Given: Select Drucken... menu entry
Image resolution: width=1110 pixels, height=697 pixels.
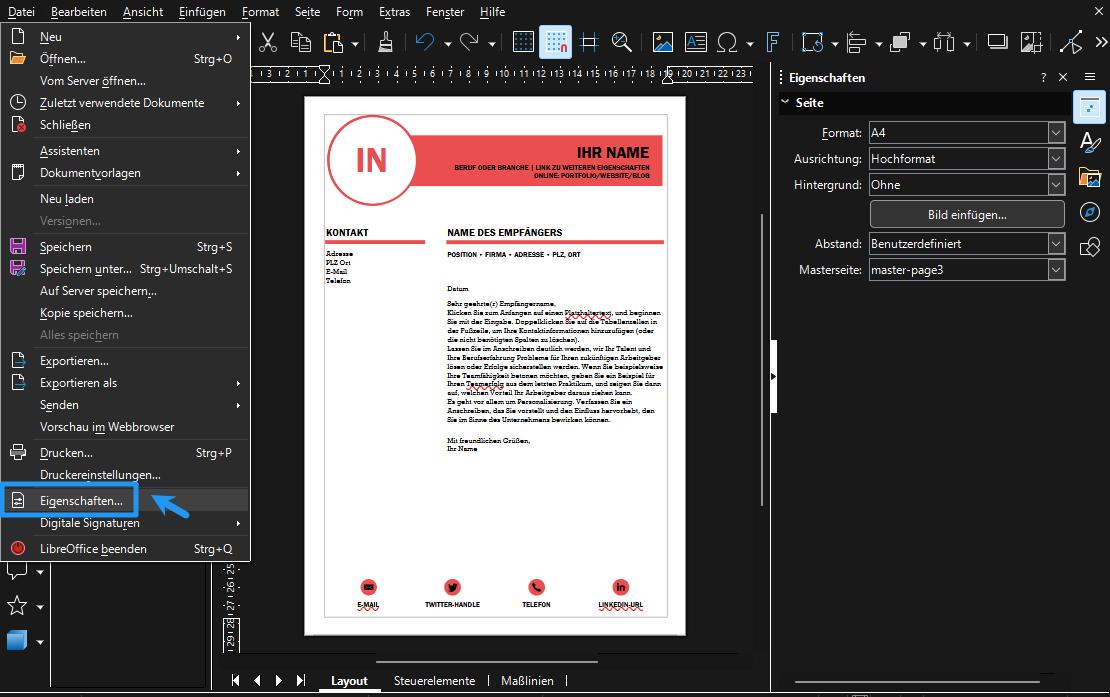Looking at the screenshot, I should pyautogui.click(x=125, y=453).
